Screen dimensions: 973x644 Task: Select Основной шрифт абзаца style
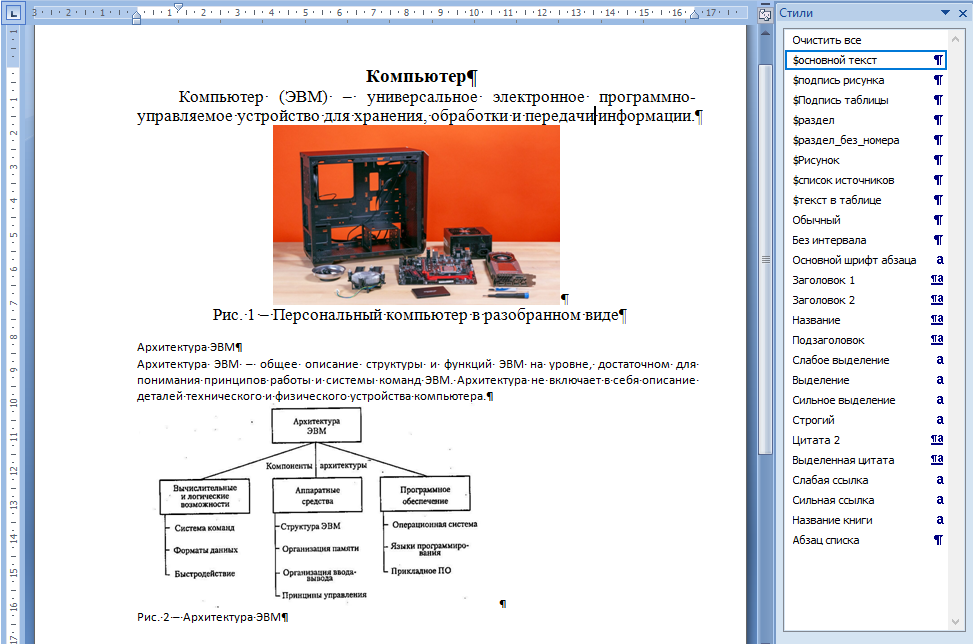point(865,260)
